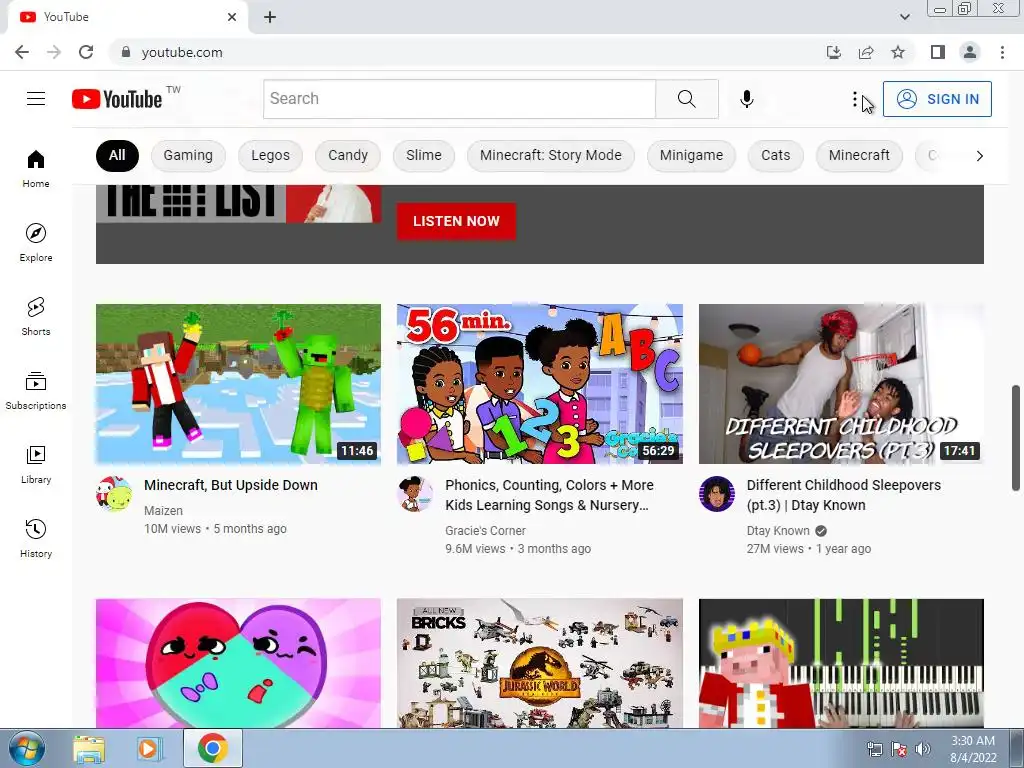Screen dimensions: 1024x768
Task: Start voice search with microphone icon
Action: pos(747,99)
